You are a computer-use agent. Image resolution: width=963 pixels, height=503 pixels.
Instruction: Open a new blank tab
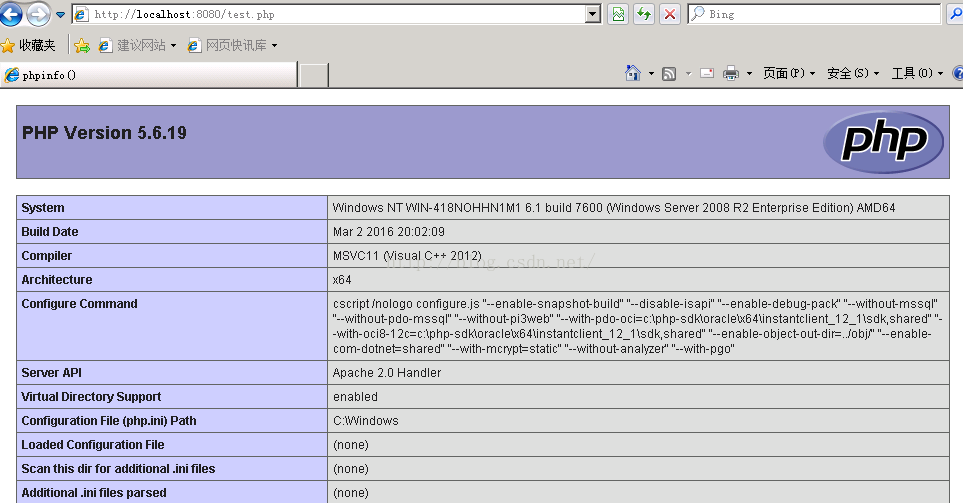(x=314, y=75)
